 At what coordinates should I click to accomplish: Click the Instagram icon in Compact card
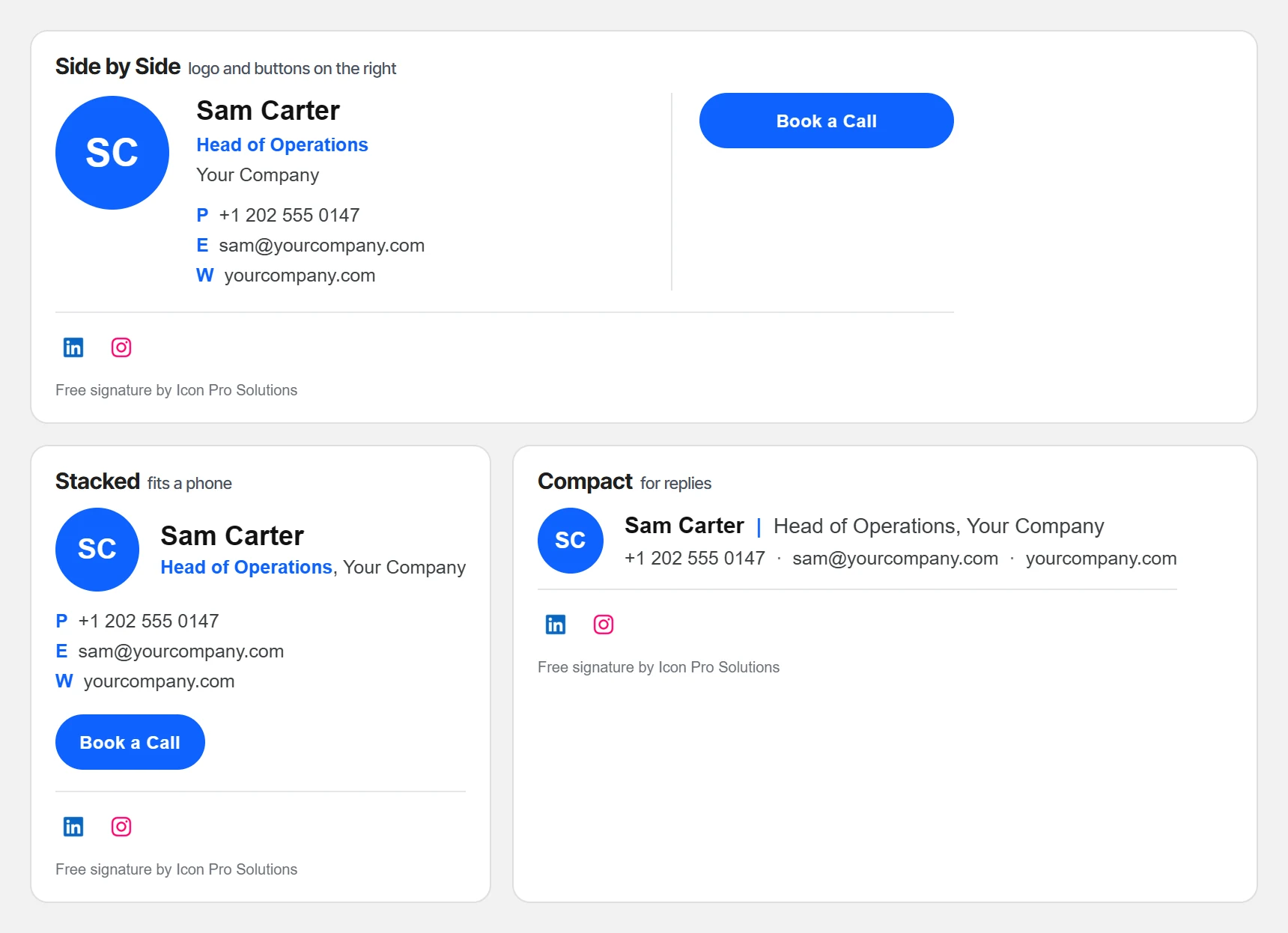click(604, 624)
